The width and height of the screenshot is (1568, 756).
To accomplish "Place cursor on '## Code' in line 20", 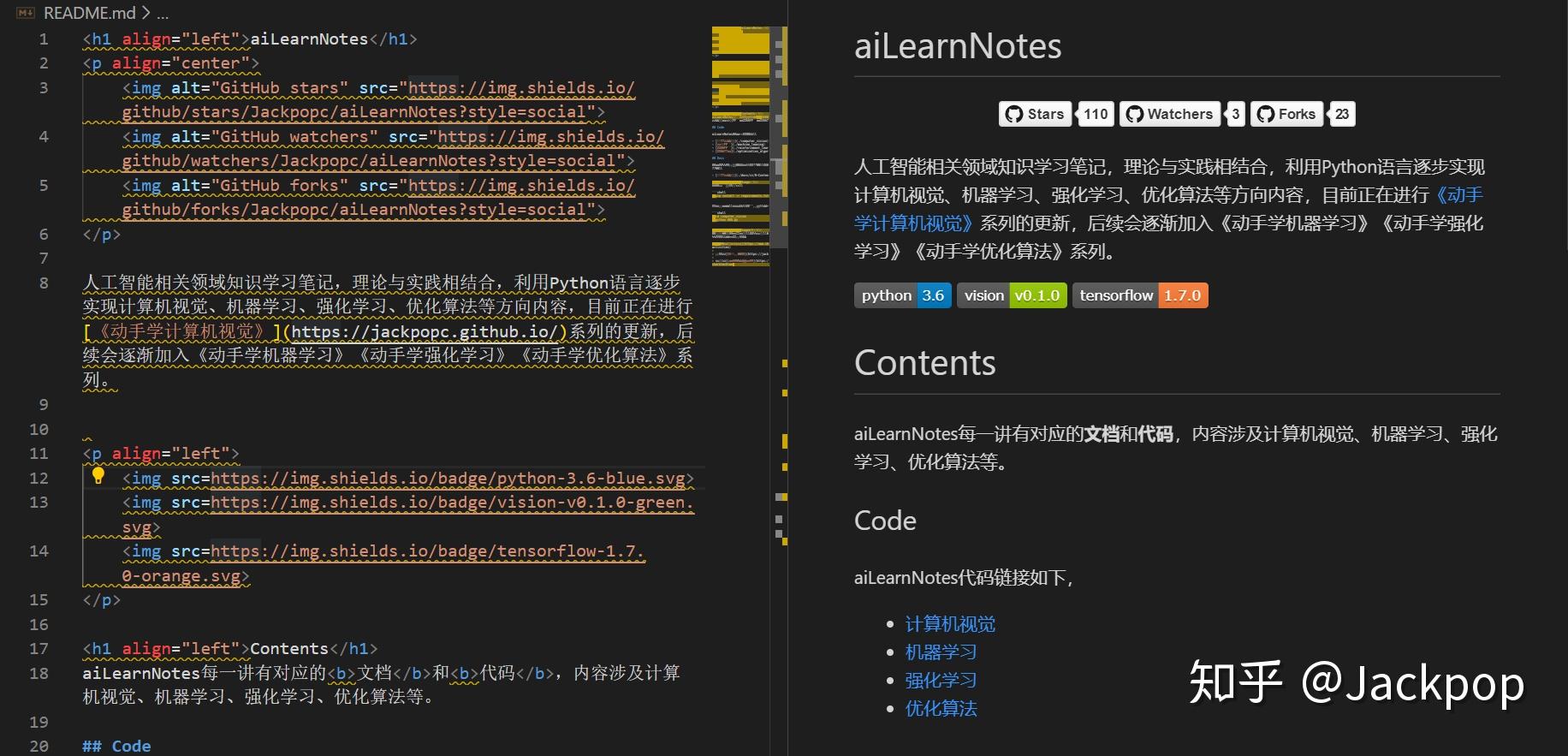I will click(x=116, y=747).
